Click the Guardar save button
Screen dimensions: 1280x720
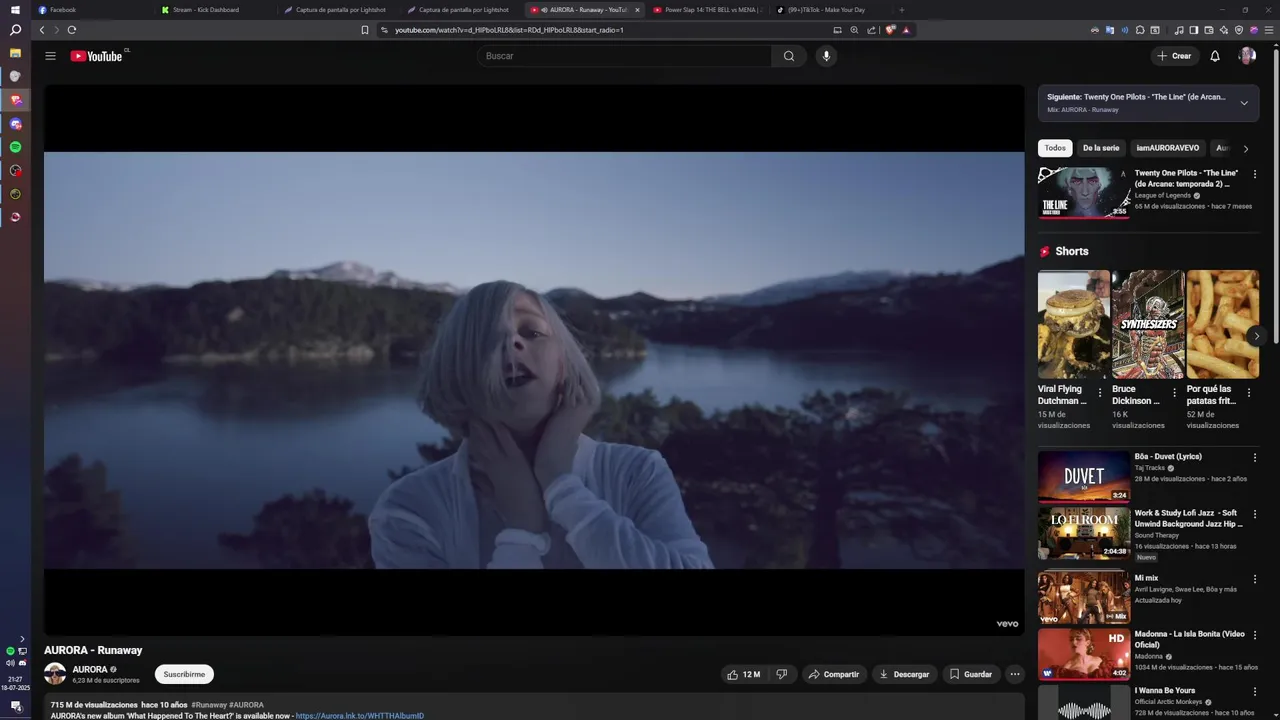[971, 674]
